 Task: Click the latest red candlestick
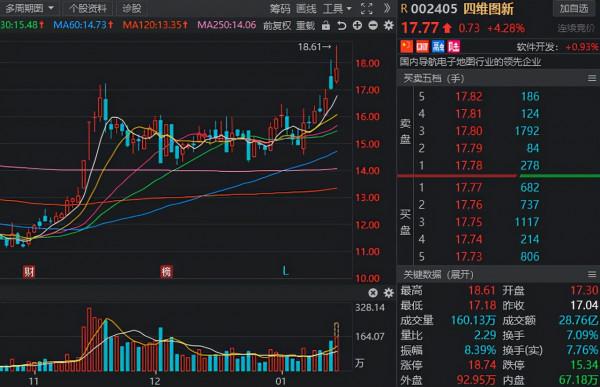pyautogui.click(x=336, y=65)
